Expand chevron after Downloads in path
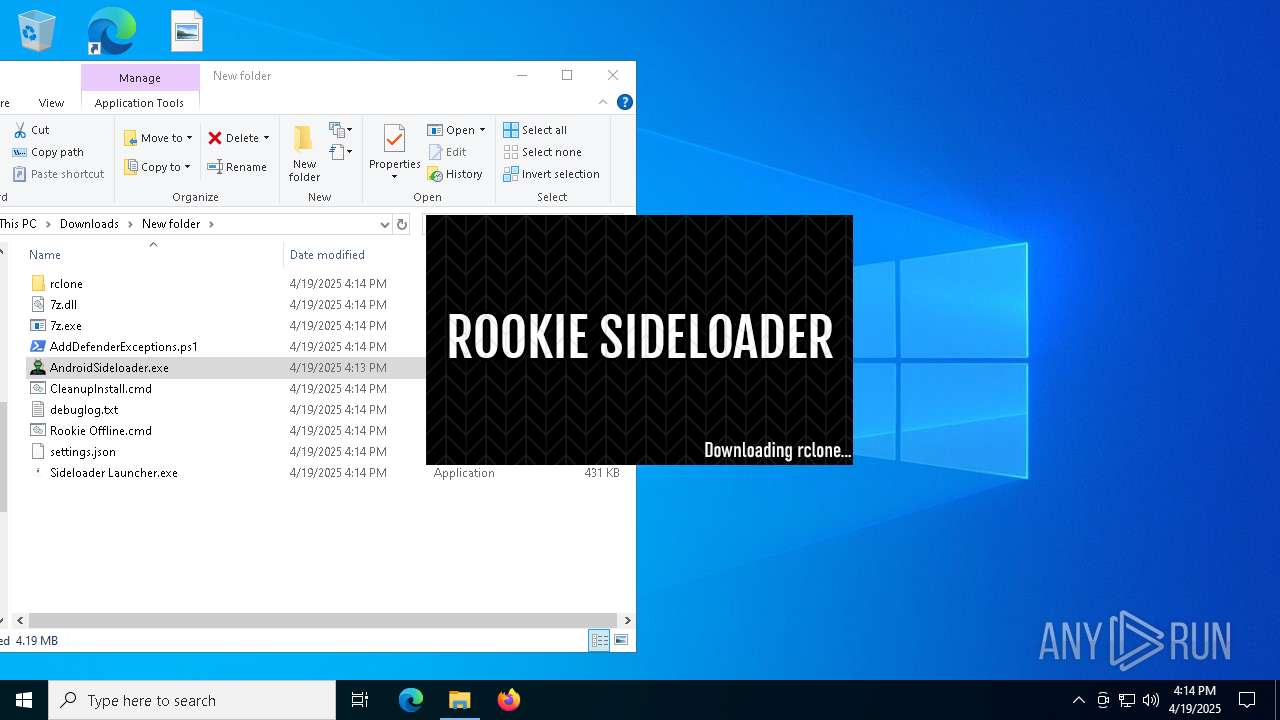1280x720 pixels. point(130,224)
